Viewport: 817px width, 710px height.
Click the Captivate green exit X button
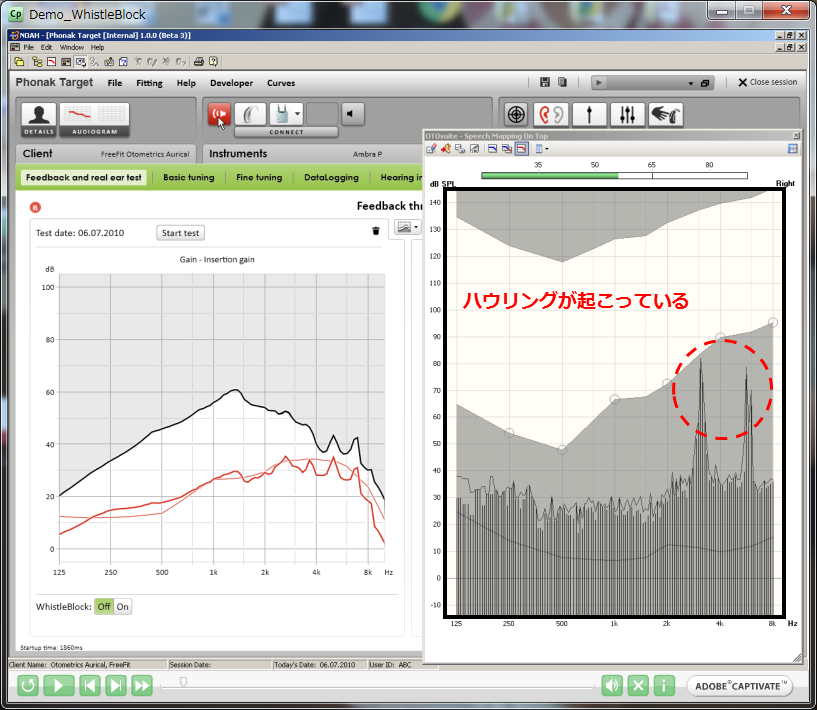[638, 686]
